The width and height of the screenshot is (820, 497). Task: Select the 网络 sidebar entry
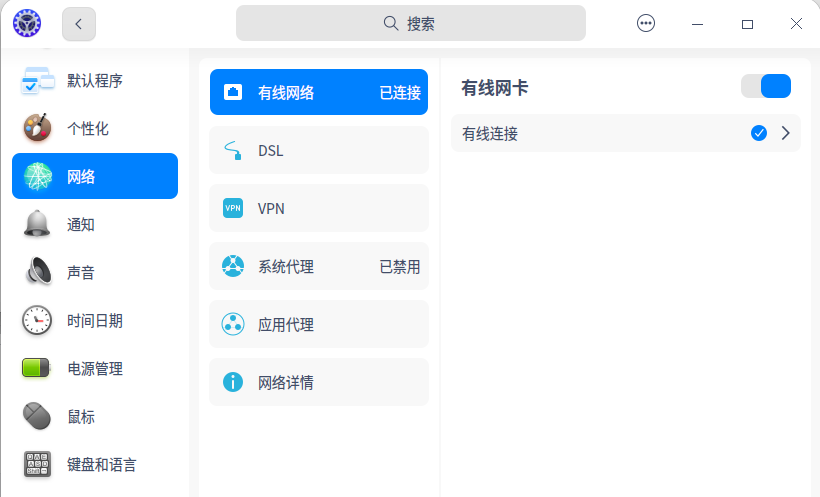95,176
